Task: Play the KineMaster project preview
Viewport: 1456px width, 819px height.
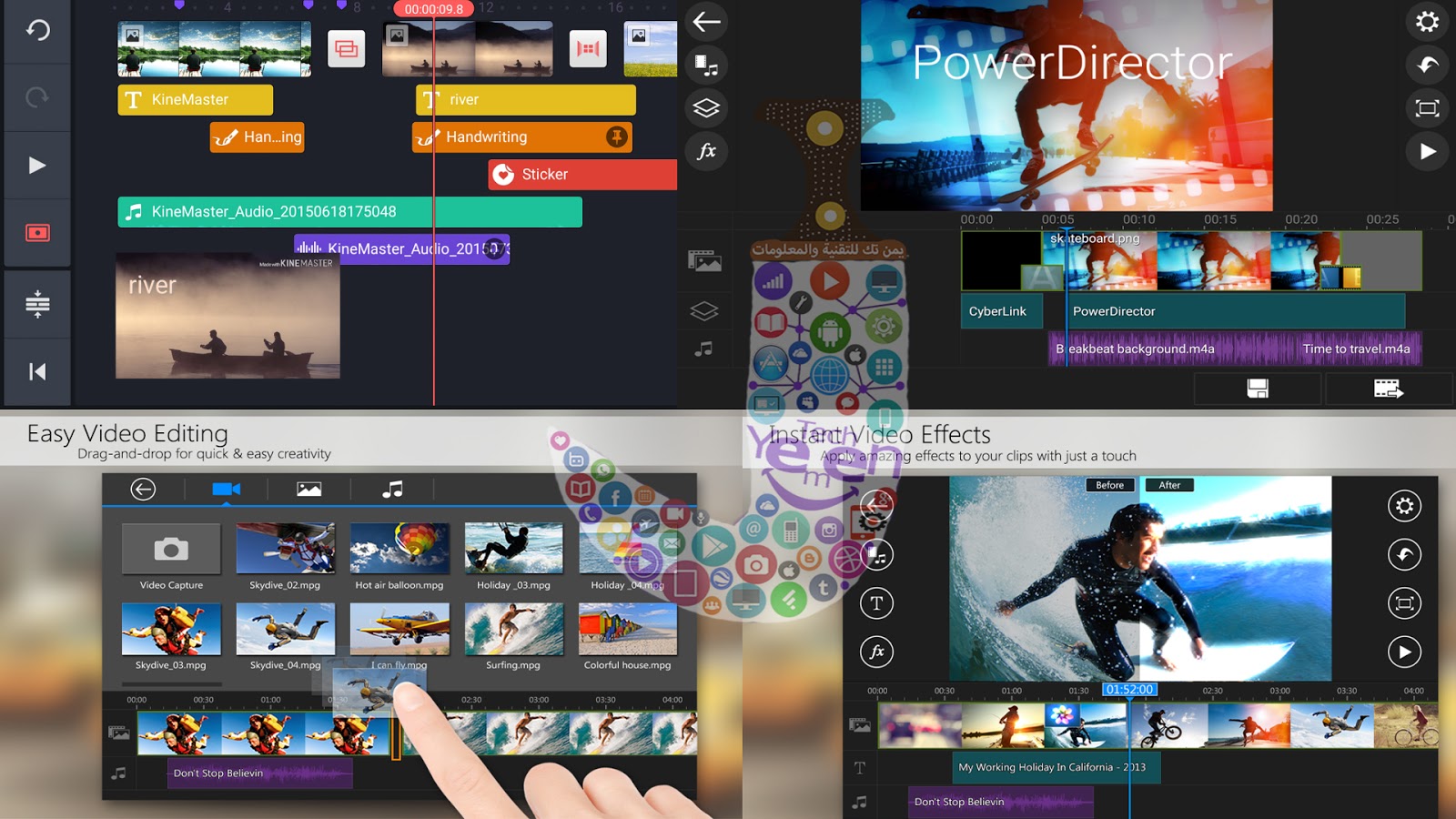Action: pos(37,165)
